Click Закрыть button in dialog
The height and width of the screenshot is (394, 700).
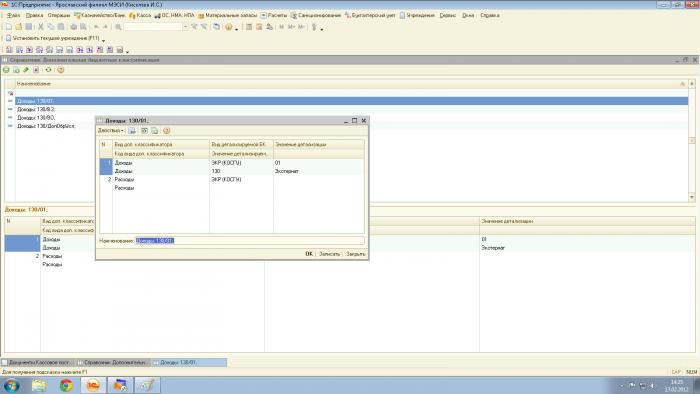[356, 254]
